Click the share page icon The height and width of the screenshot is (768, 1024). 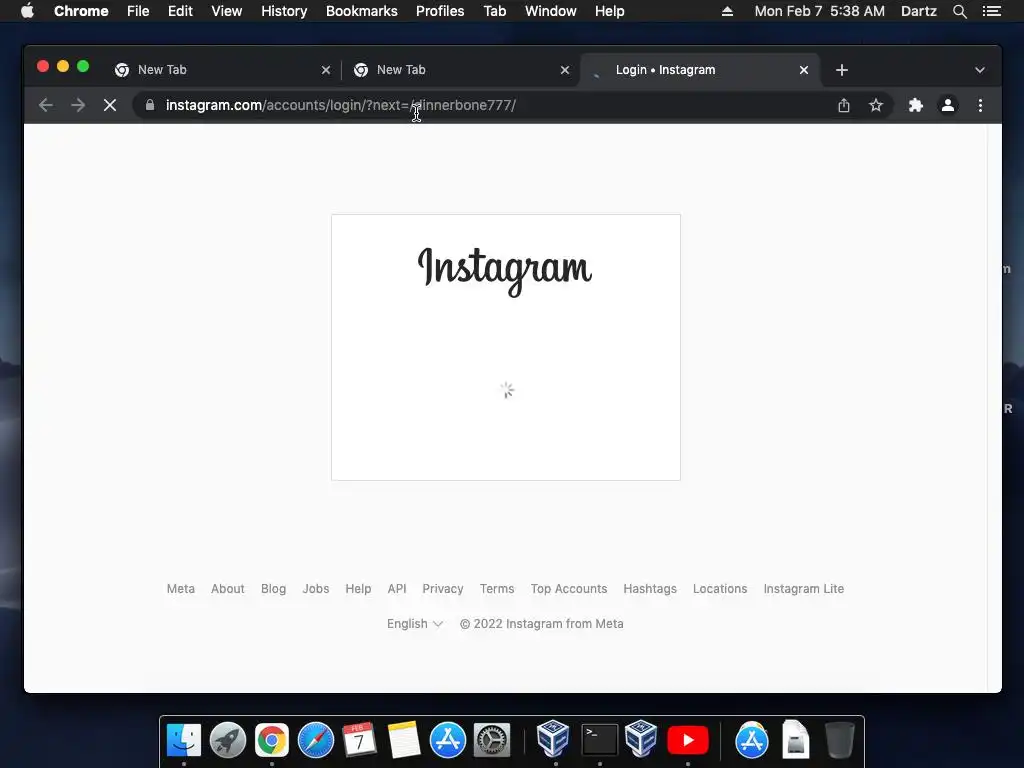844,105
